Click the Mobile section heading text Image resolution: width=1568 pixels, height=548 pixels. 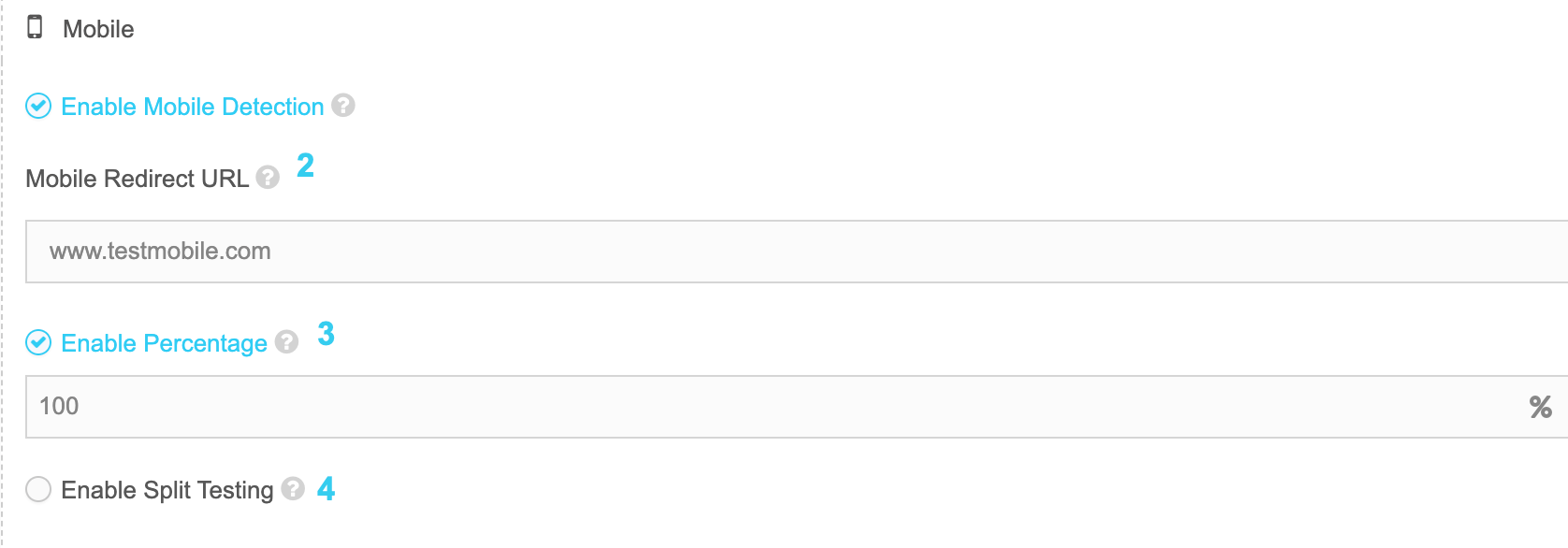tap(98, 29)
